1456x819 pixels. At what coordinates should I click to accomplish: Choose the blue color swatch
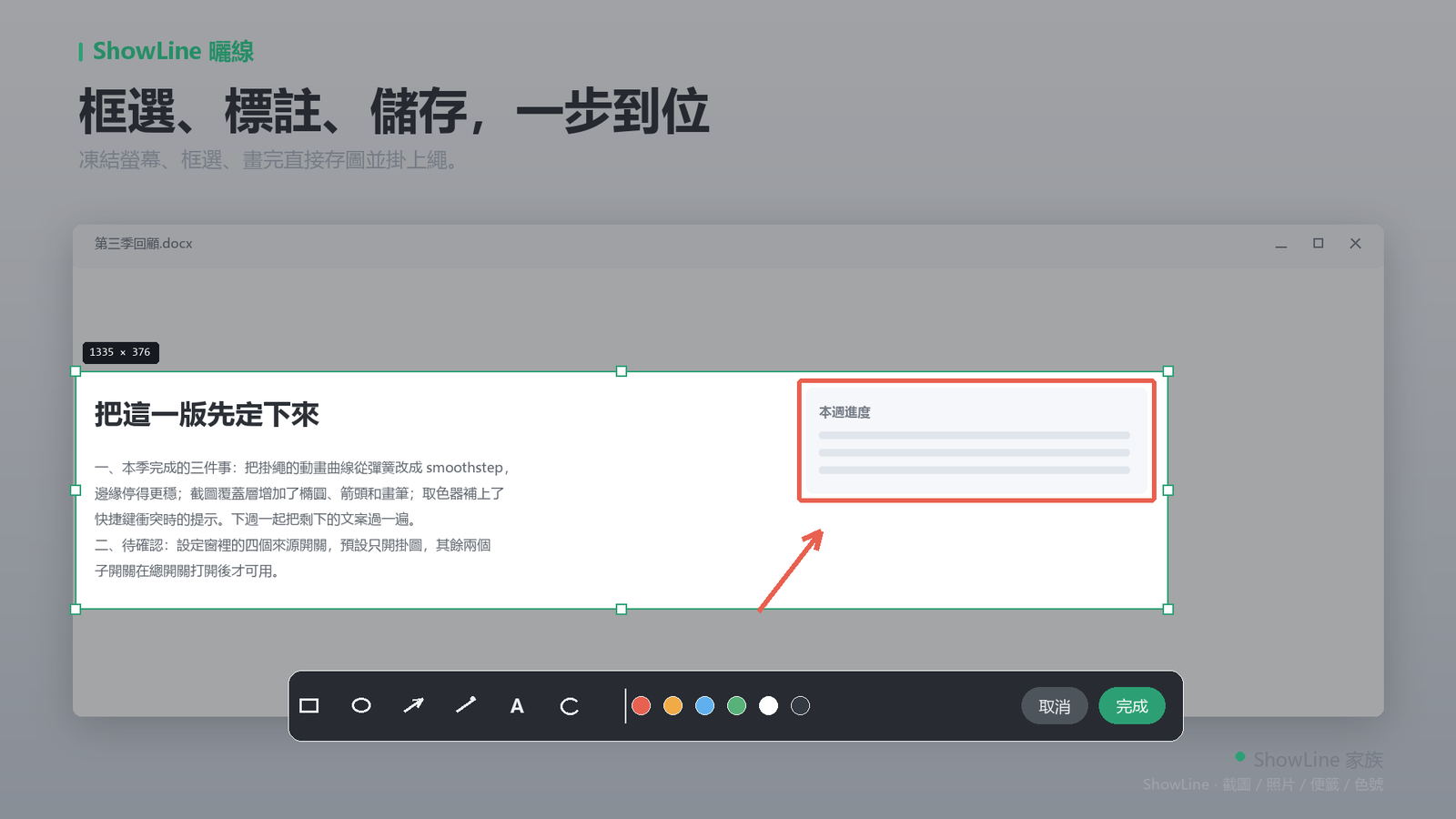click(705, 706)
